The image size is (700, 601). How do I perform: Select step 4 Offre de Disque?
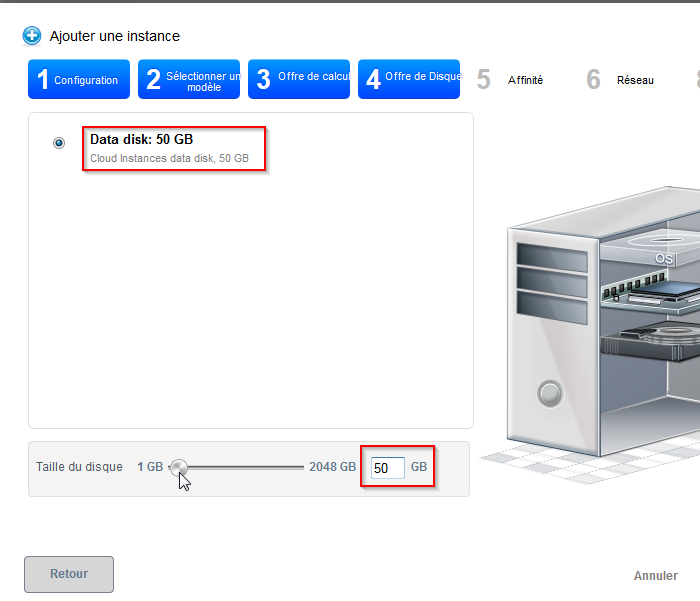pos(409,79)
